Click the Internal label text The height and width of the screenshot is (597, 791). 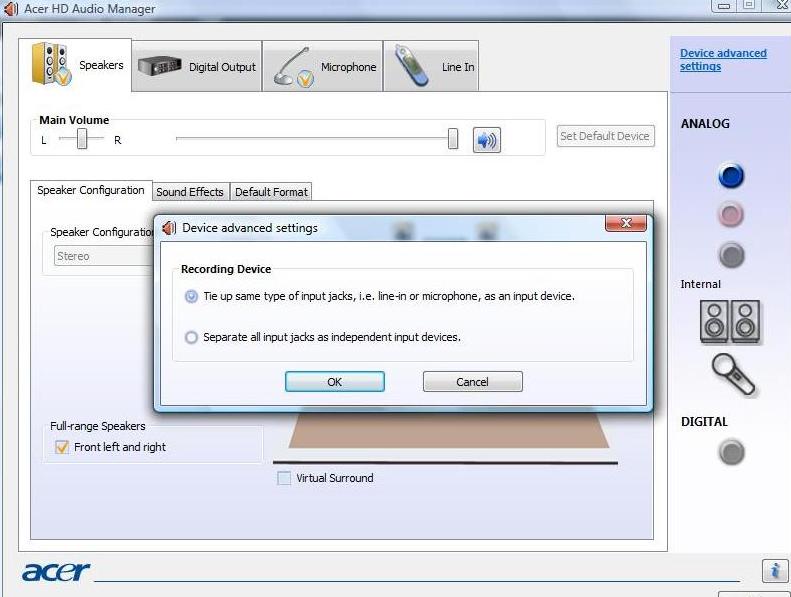click(700, 284)
